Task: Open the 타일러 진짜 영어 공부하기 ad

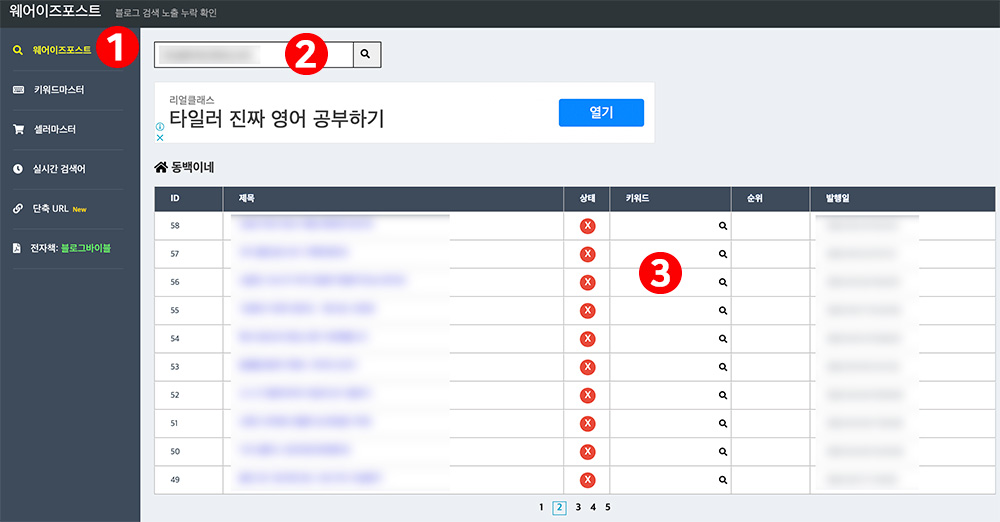Action: click(277, 119)
